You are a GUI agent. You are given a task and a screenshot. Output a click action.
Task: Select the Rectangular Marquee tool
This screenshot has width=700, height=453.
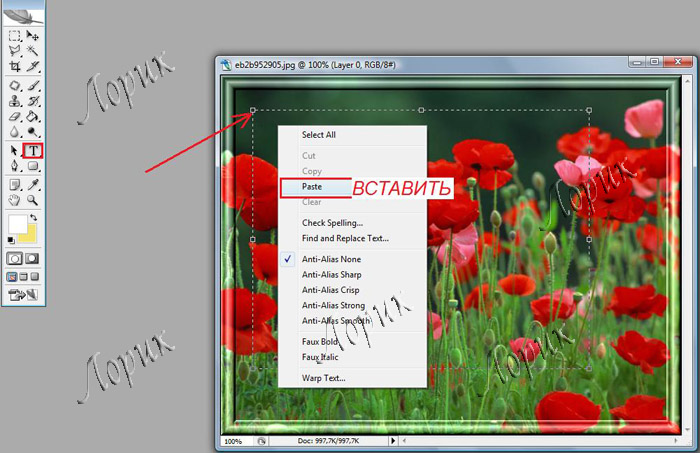coord(14,37)
